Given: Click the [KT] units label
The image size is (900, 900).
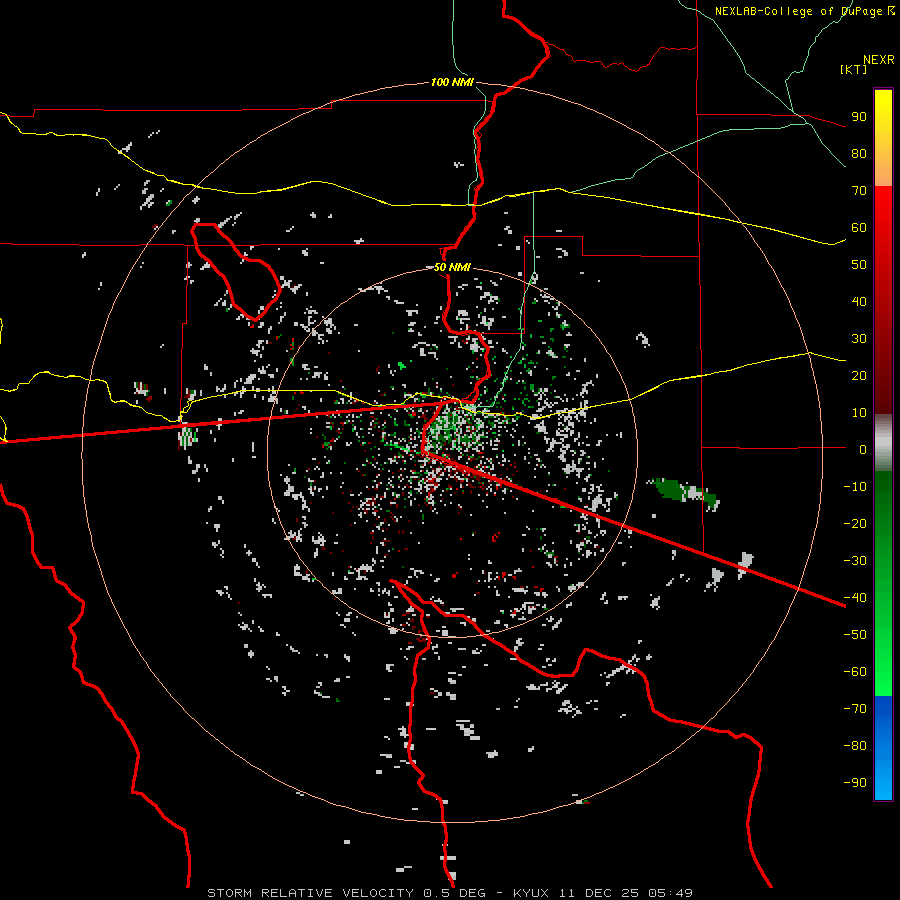Looking at the screenshot, I should pos(854,69).
